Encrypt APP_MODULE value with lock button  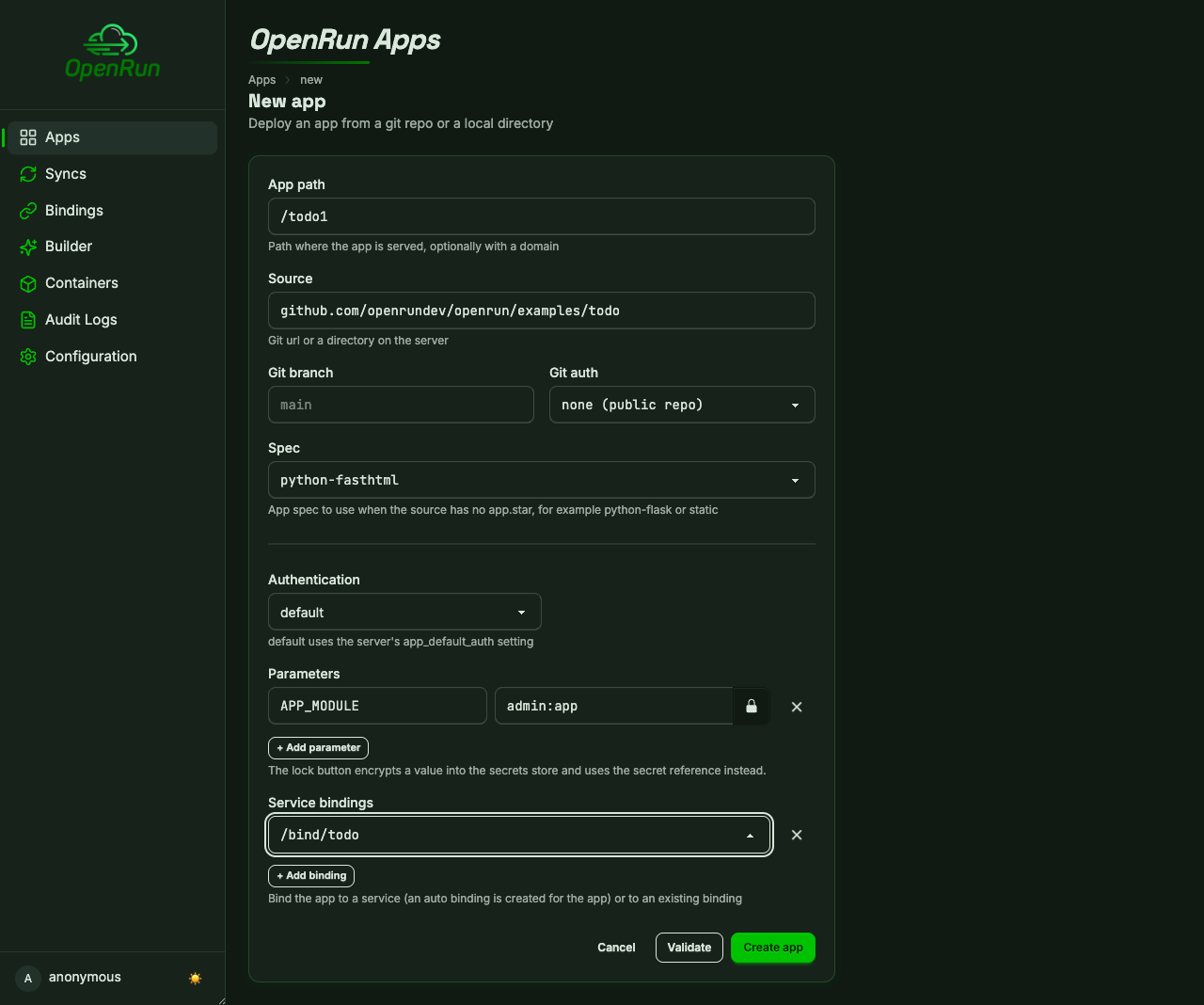click(752, 706)
